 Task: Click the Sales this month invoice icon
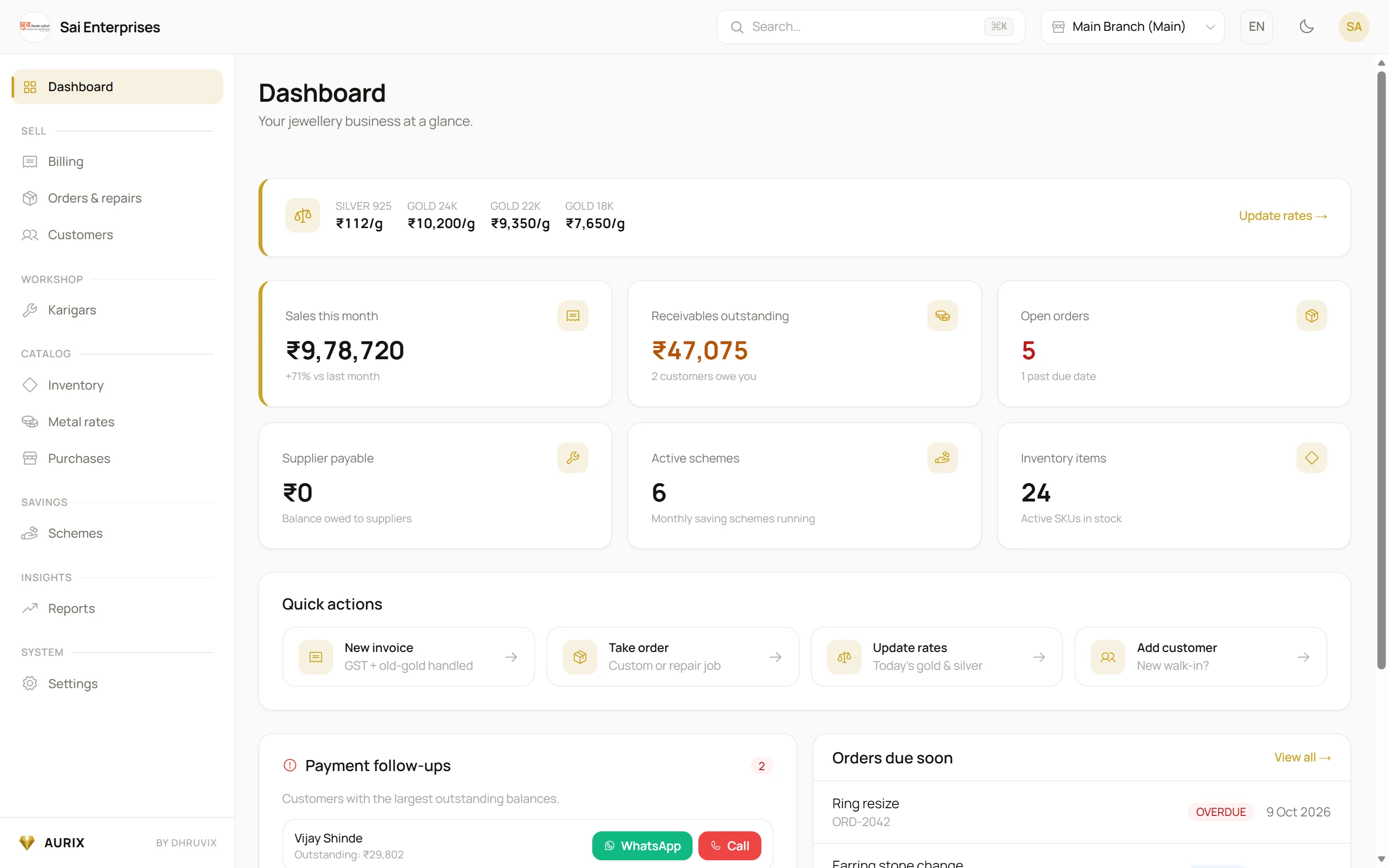pyautogui.click(x=573, y=316)
